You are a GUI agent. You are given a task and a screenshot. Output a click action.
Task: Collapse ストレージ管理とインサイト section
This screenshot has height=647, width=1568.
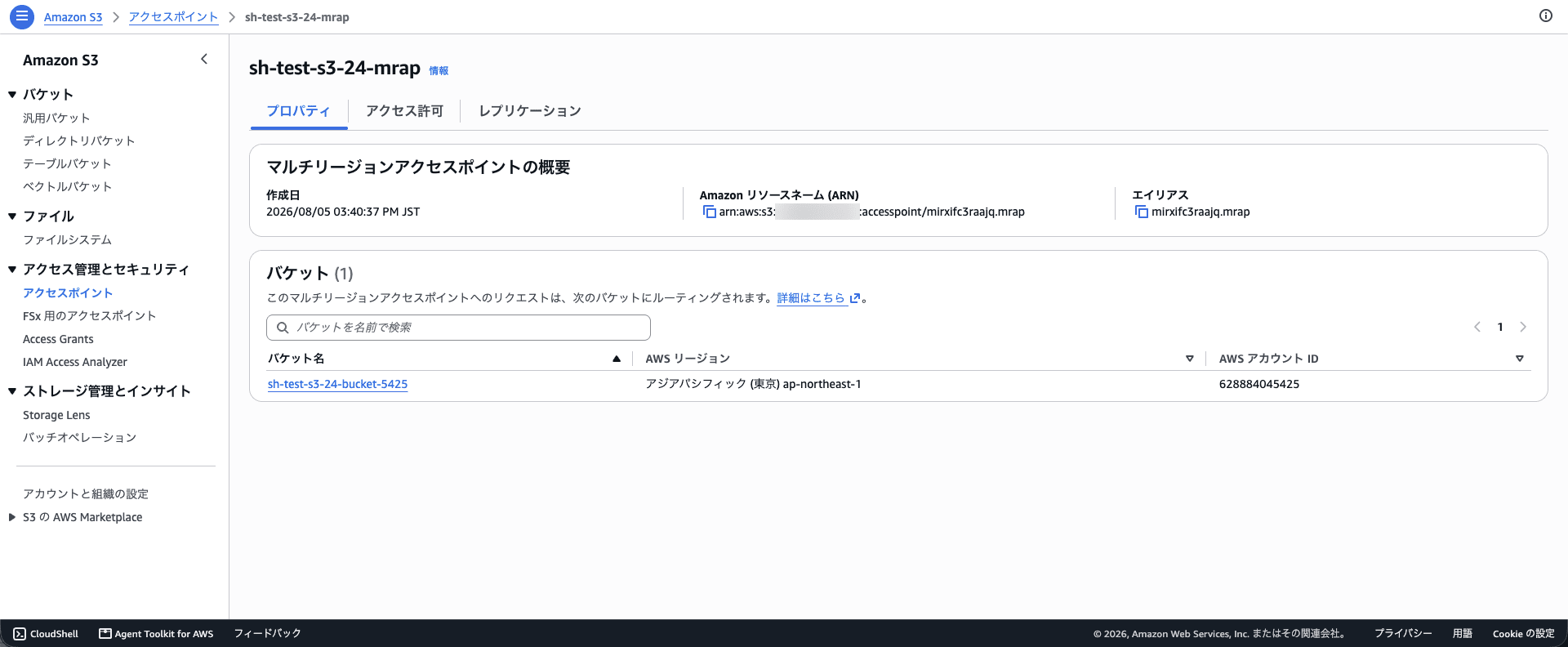click(x=12, y=391)
